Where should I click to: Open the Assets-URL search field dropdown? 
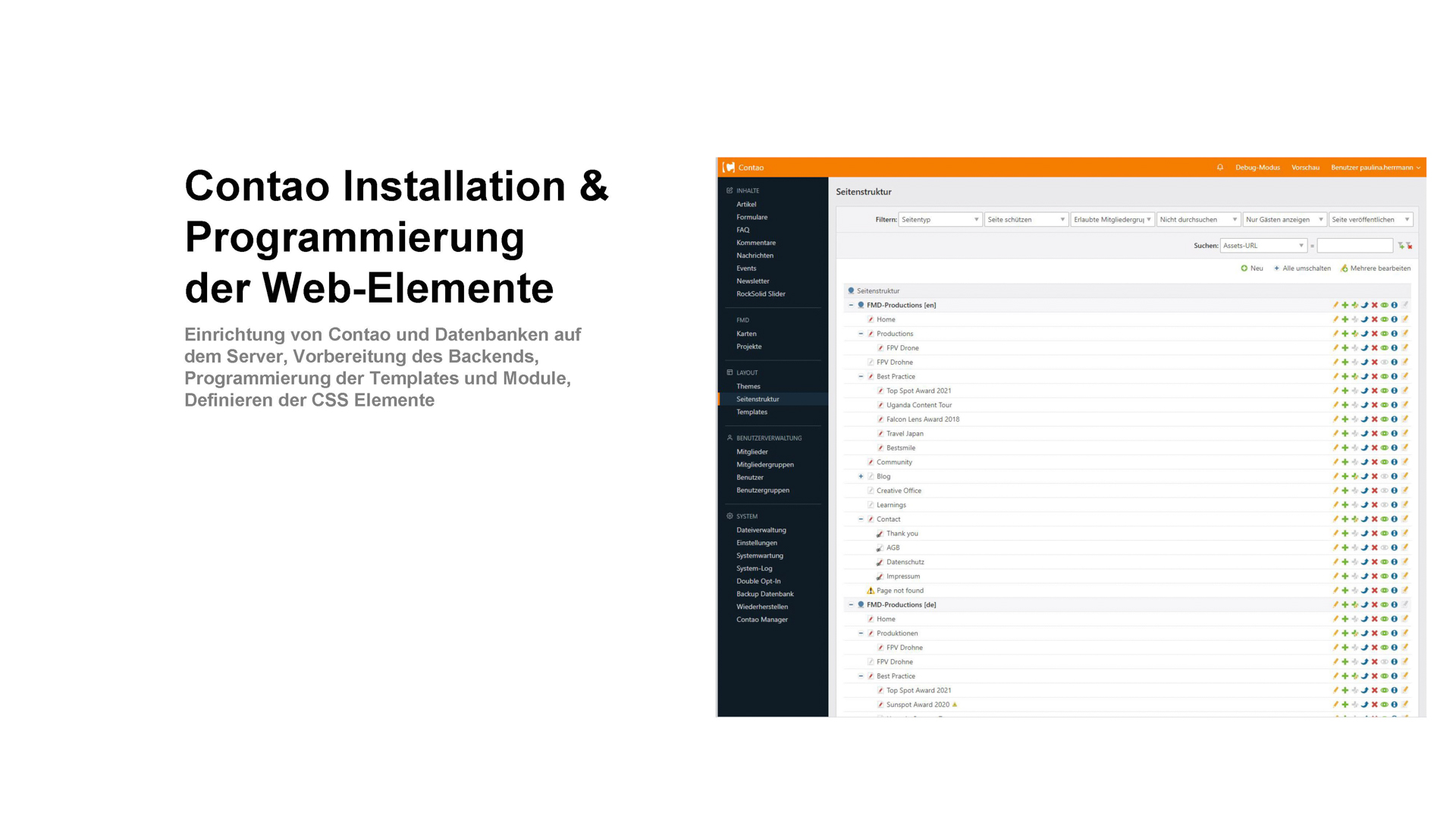(1263, 246)
